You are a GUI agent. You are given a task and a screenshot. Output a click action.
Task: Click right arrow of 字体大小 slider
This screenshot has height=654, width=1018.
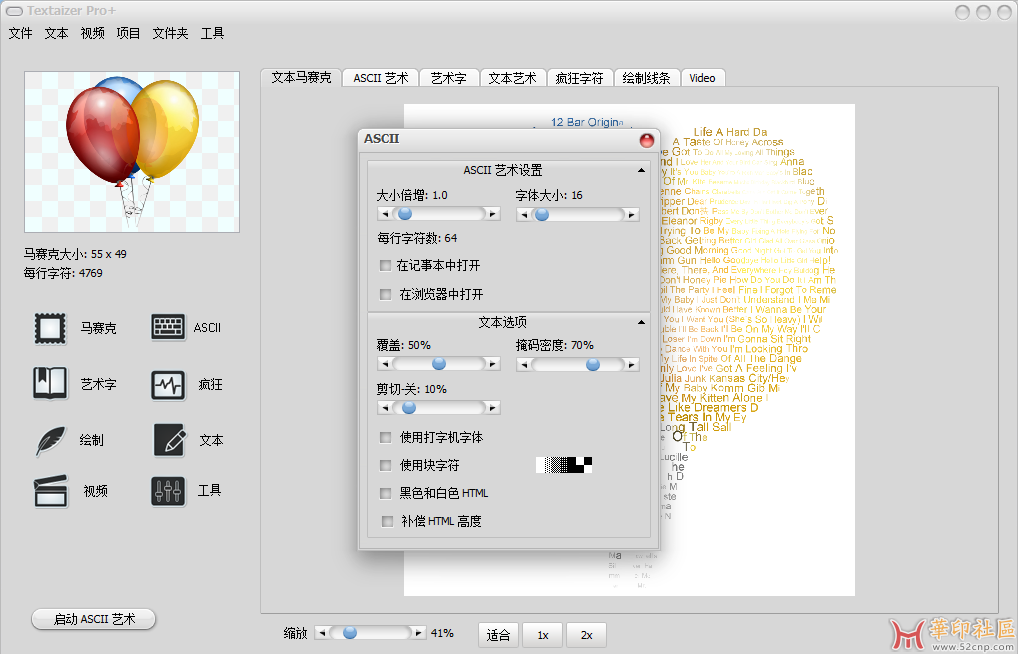point(631,214)
